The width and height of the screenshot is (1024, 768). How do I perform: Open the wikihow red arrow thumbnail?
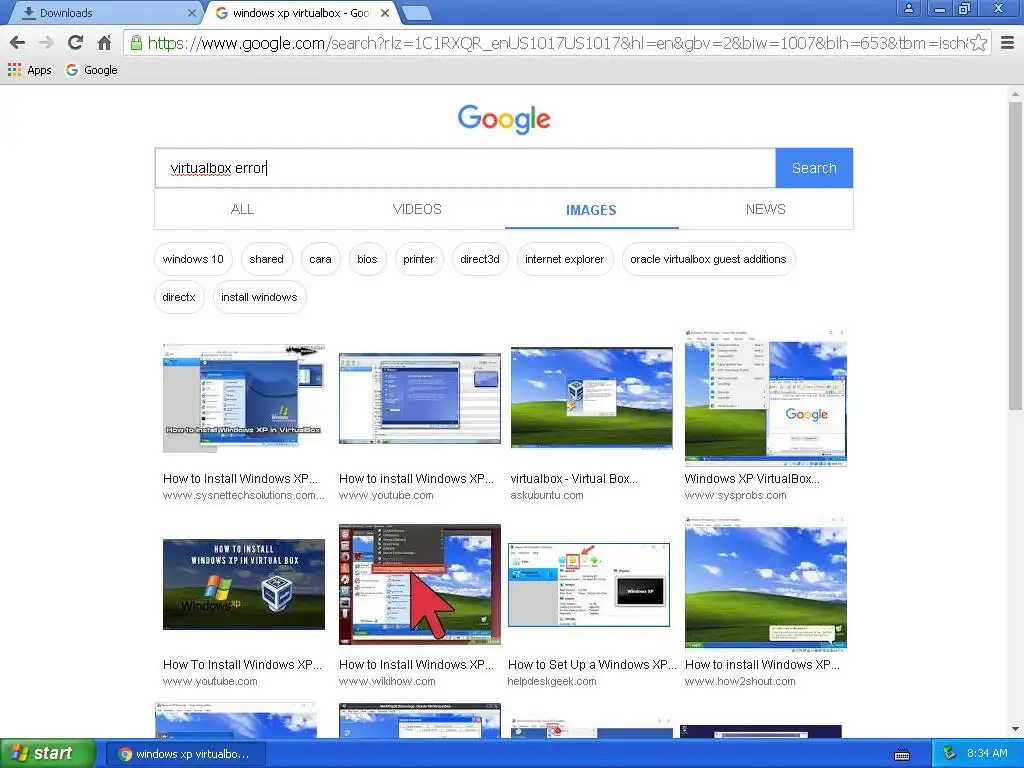click(420, 584)
